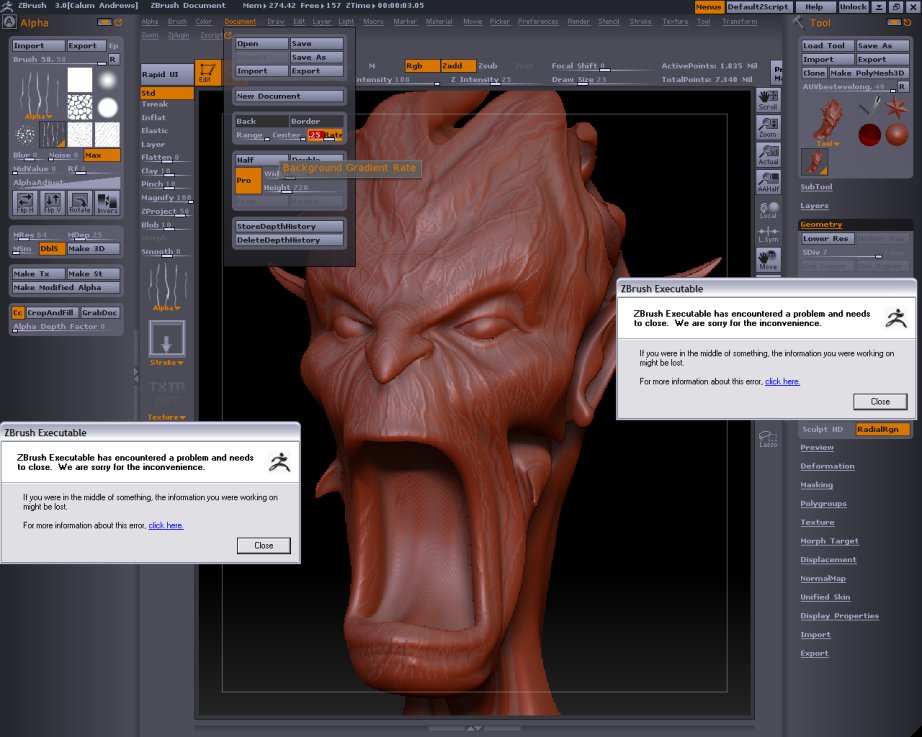Click the AAHalf icon
The width and height of the screenshot is (922, 737).
click(x=768, y=182)
